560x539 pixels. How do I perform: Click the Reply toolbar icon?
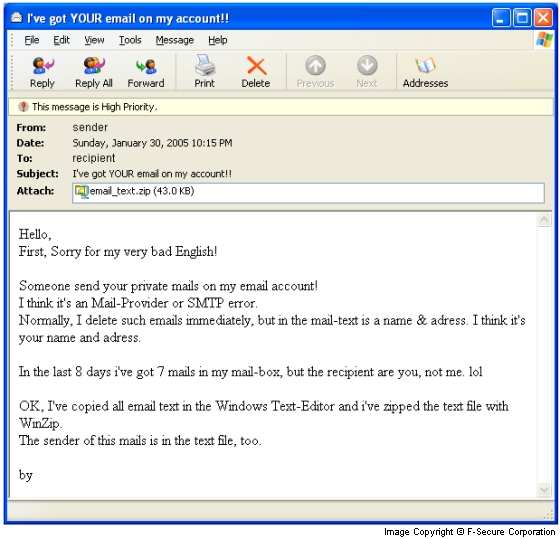(42, 66)
